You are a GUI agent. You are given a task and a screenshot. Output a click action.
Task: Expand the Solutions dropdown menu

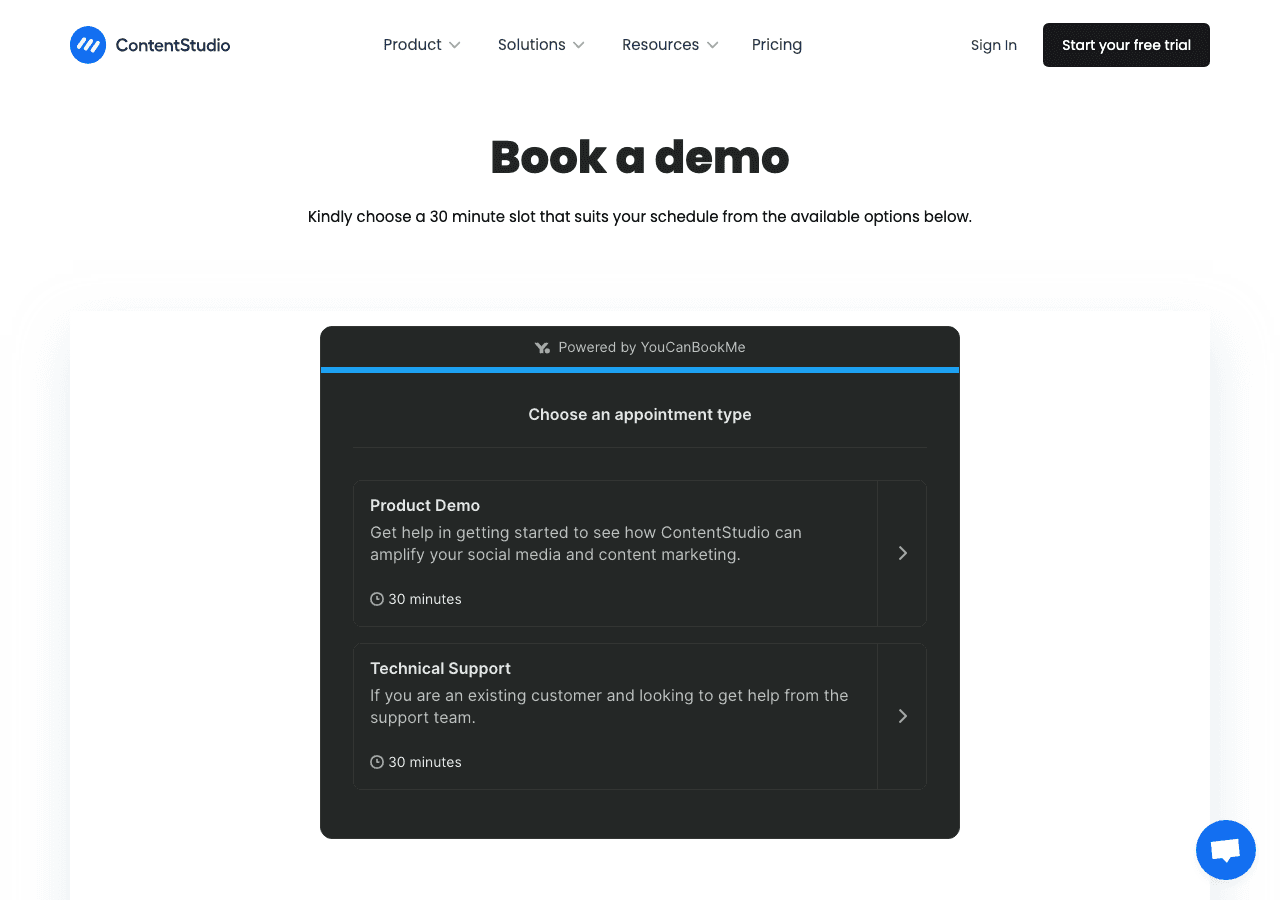[x=541, y=45]
